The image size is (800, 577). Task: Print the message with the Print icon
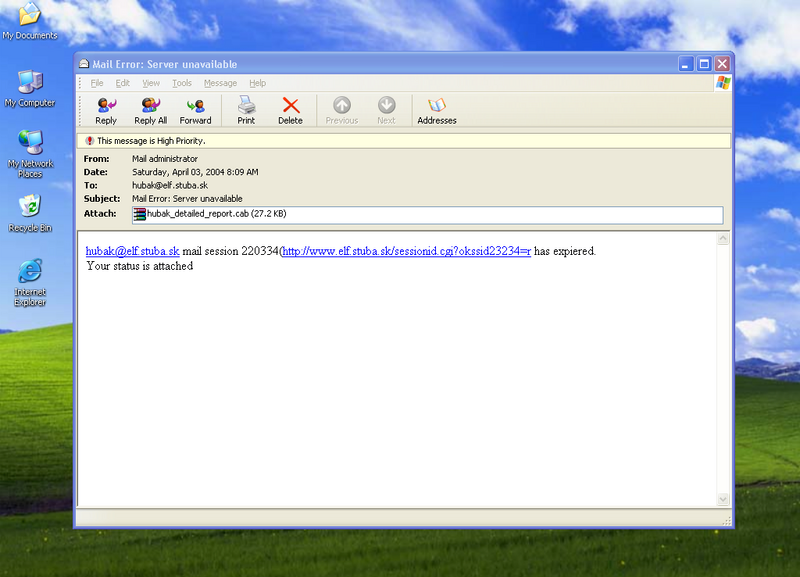click(246, 105)
